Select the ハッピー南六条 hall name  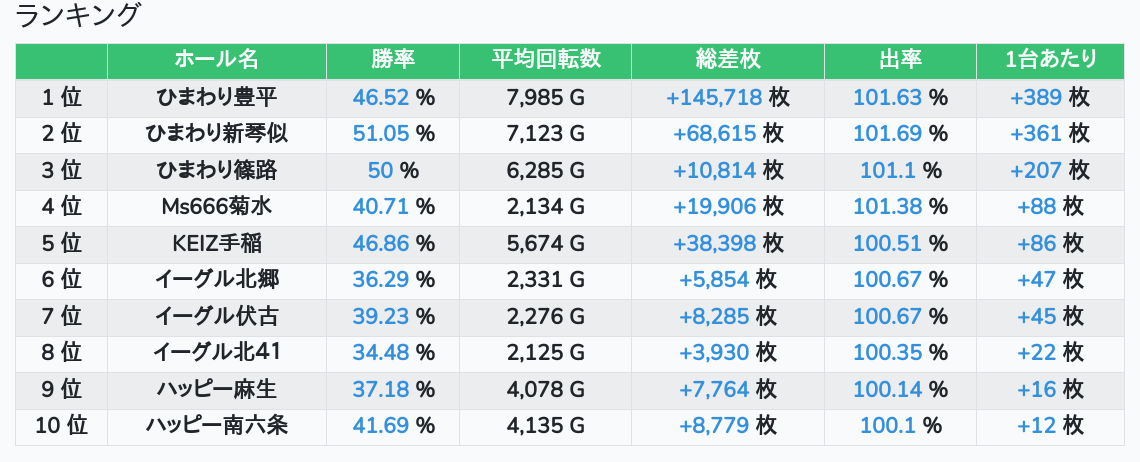coord(217,425)
